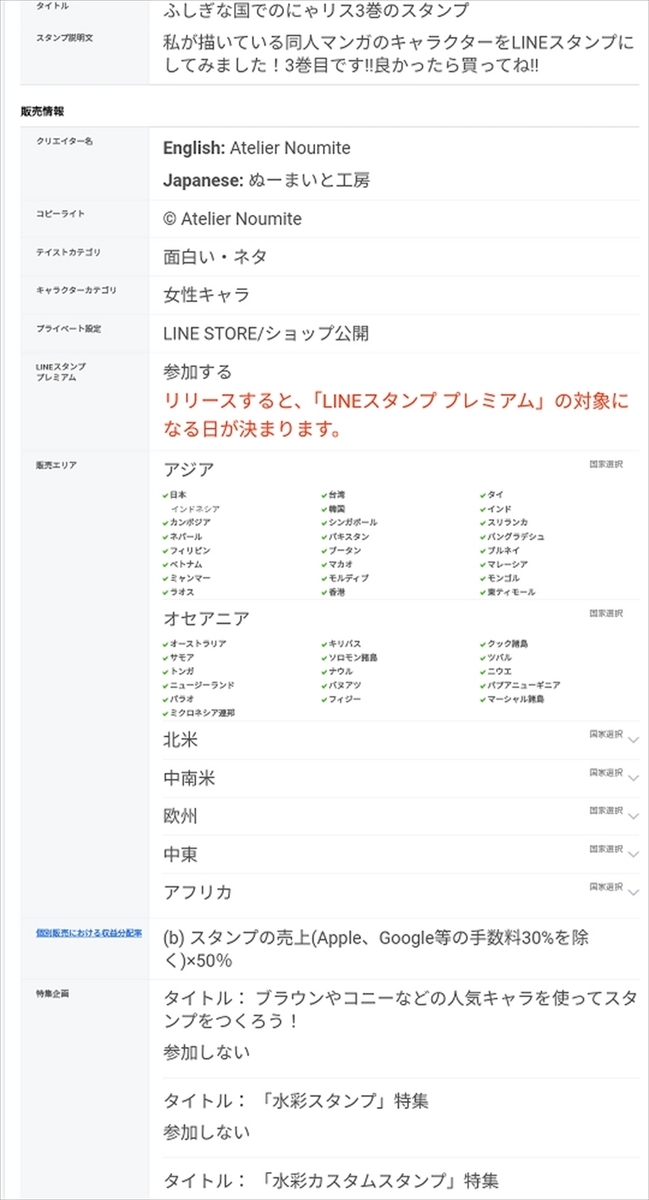Select ベトナム in the Asia list
Screen dimensions: 649x1200
tap(183, 565)
